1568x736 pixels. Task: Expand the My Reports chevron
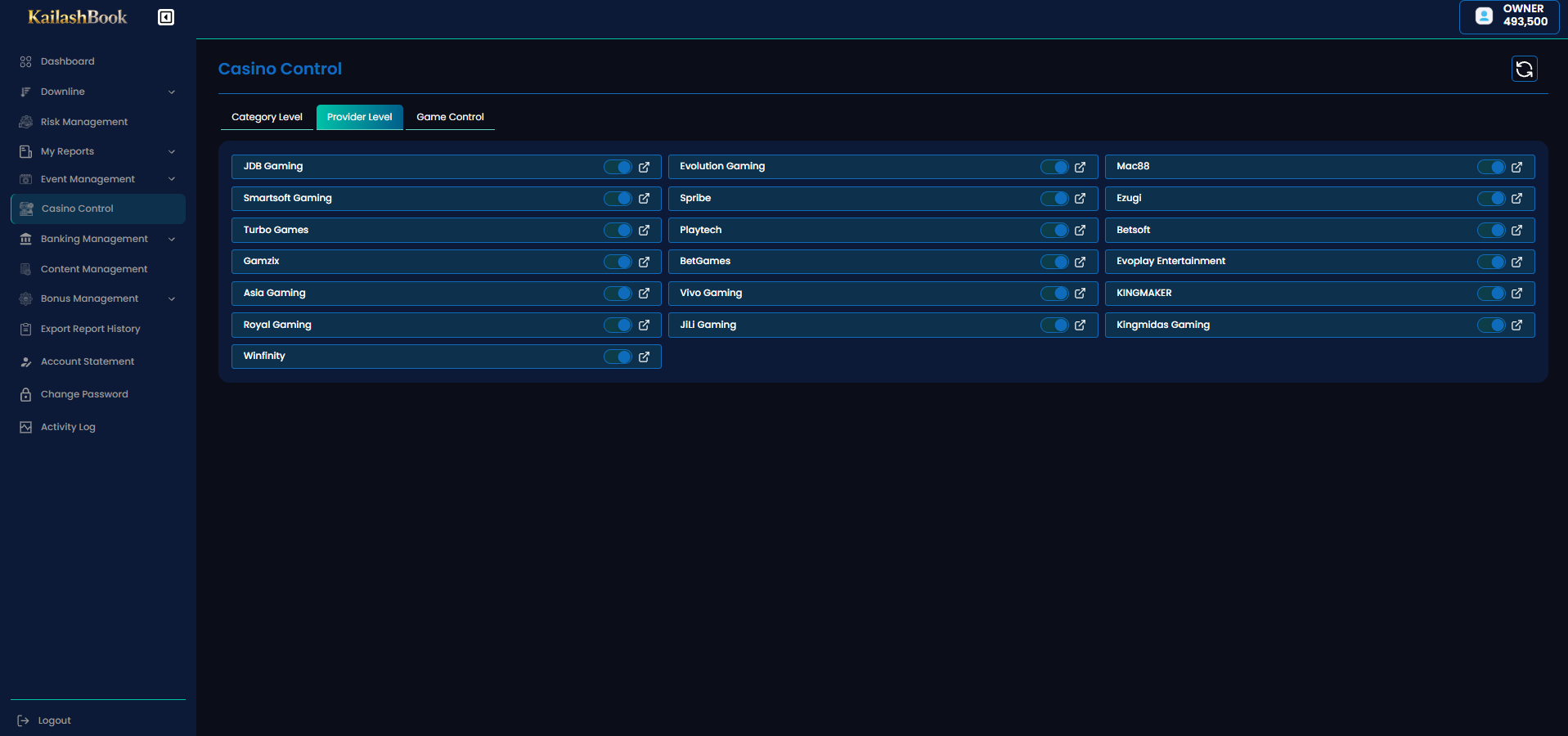(172, 151)
